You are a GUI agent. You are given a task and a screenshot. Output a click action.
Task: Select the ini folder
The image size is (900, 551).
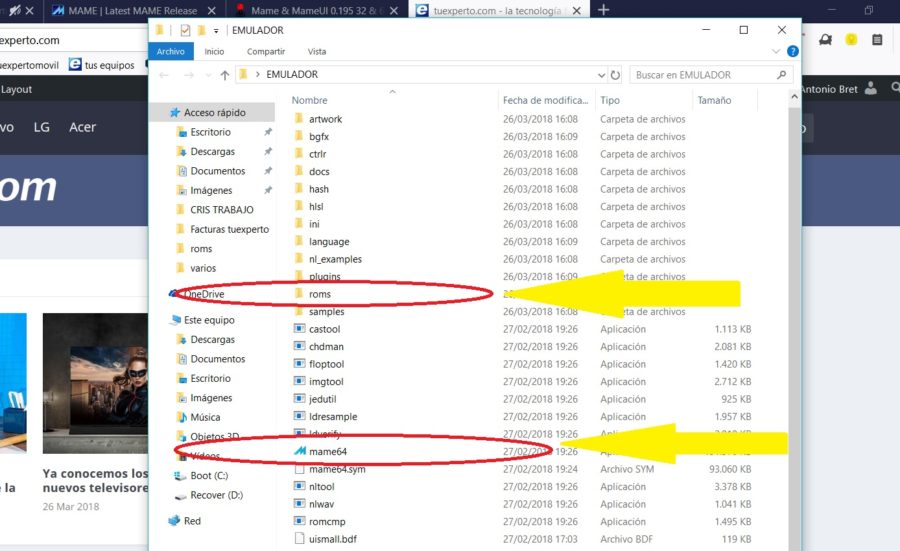[x=314, y=224]
